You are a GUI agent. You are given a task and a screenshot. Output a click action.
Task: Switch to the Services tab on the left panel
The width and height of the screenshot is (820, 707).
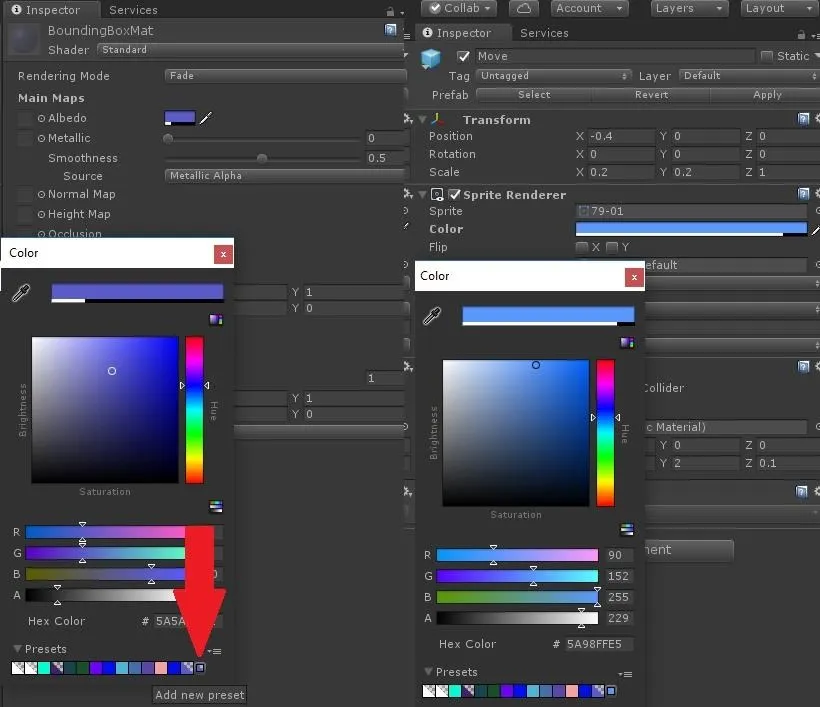pos(133,10)
